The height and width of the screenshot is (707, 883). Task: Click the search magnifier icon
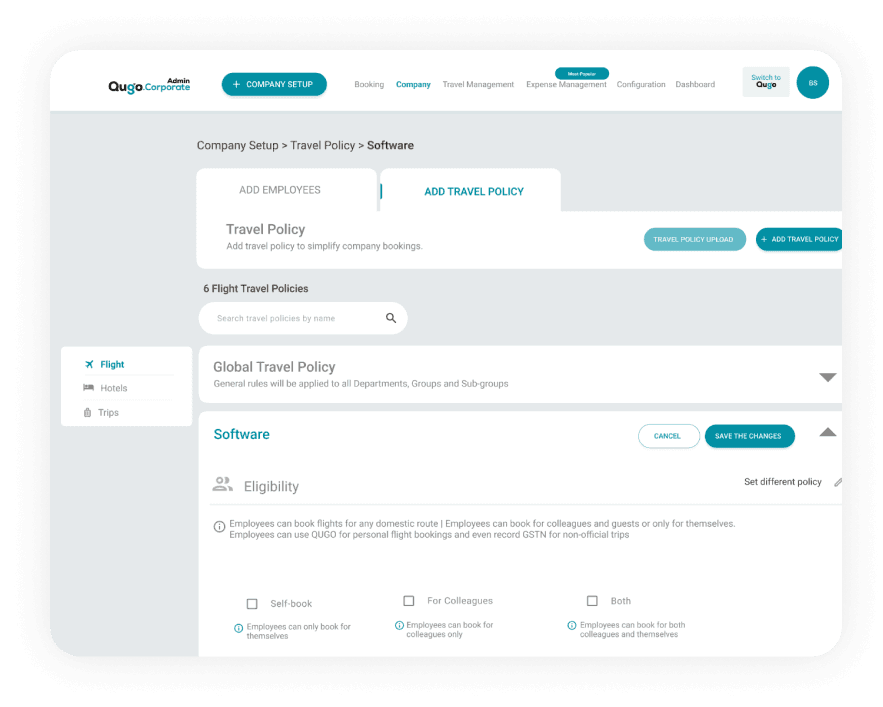coord(391,318)
